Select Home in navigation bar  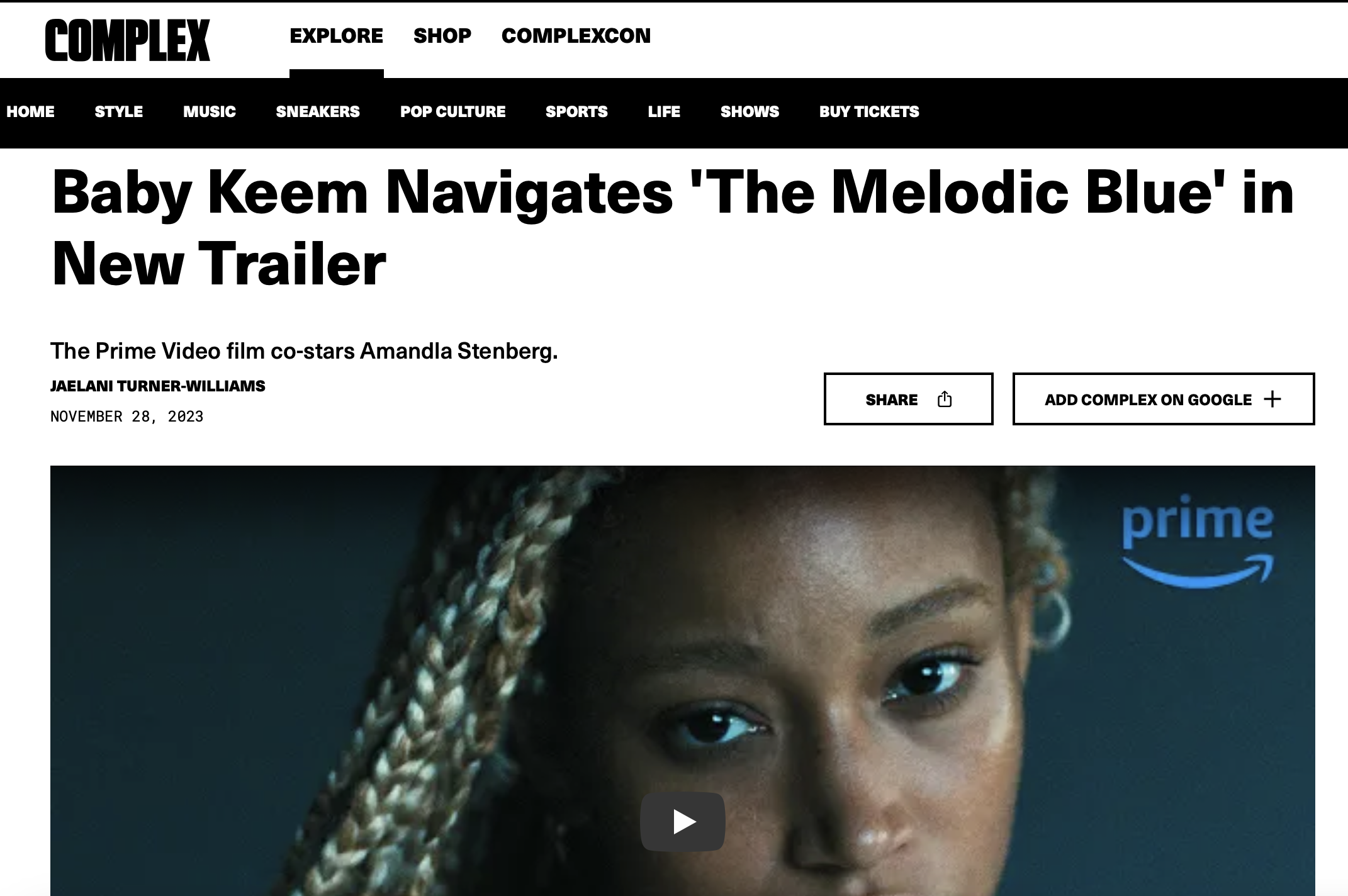click(x=30, y=111)
